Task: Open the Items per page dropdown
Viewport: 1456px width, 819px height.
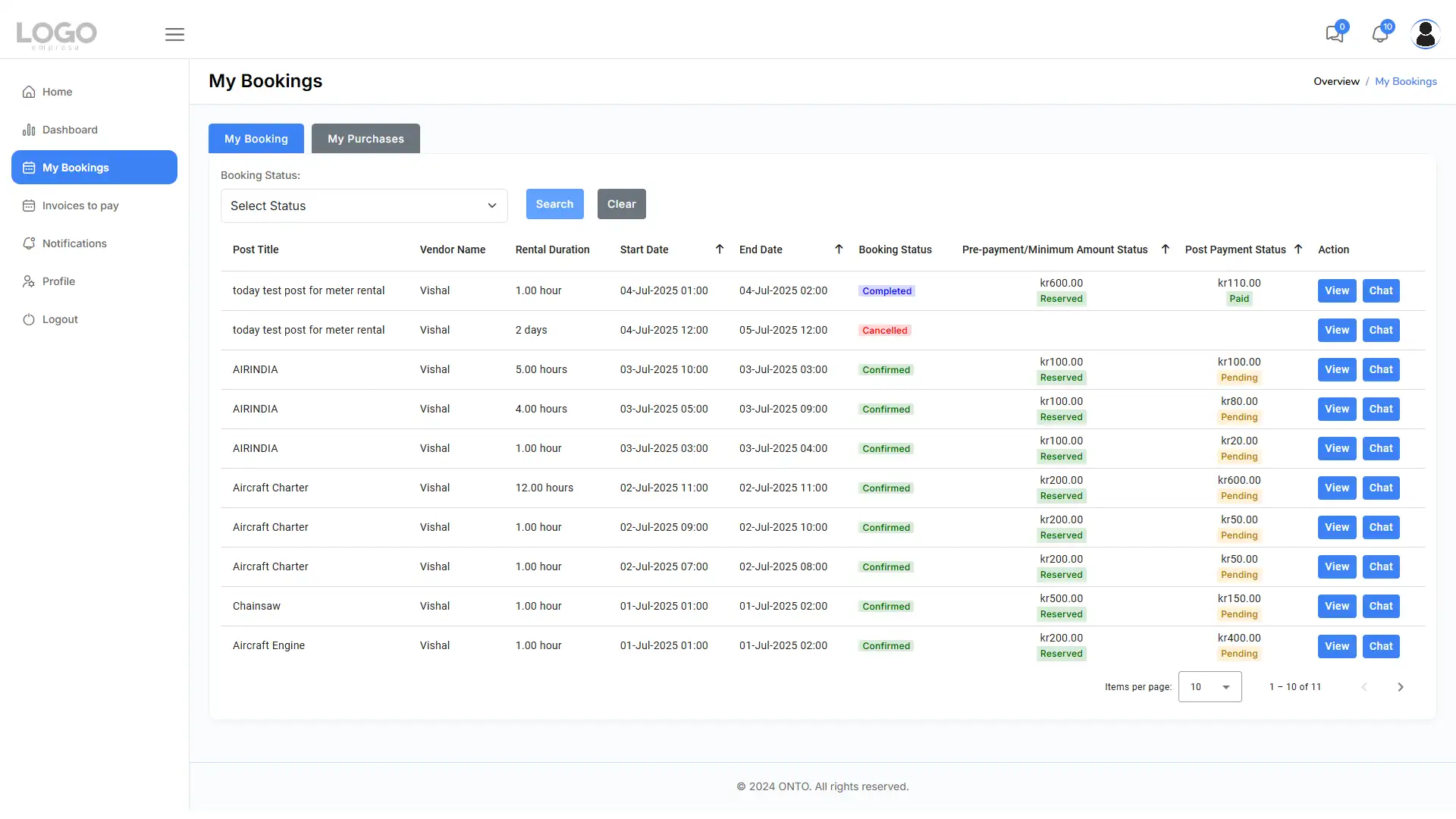Action: [1210, 687]
